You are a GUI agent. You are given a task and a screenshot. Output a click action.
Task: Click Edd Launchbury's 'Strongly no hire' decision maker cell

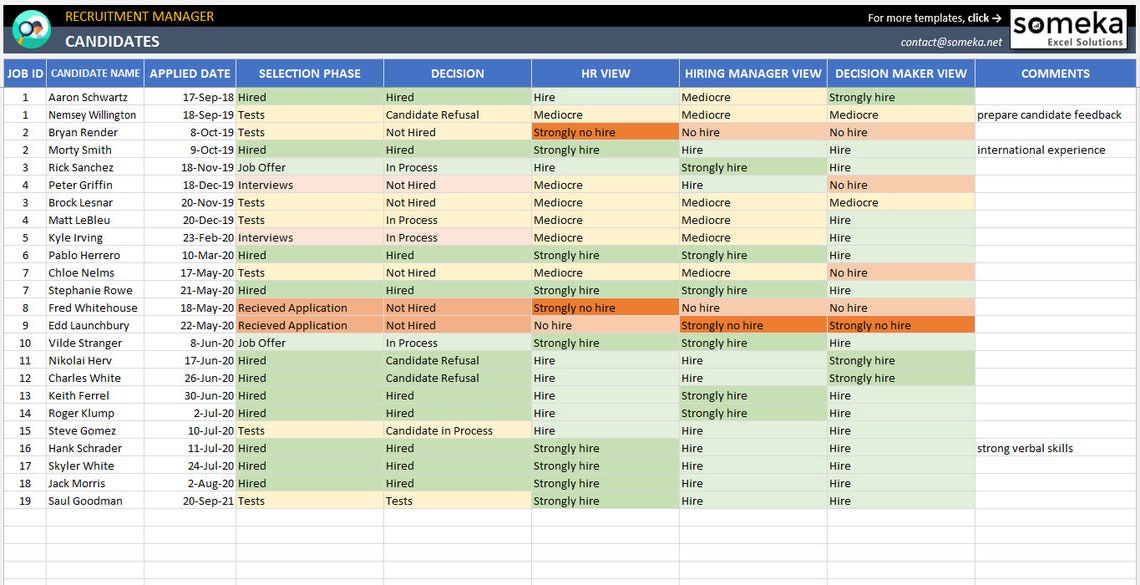pos(899,325)
